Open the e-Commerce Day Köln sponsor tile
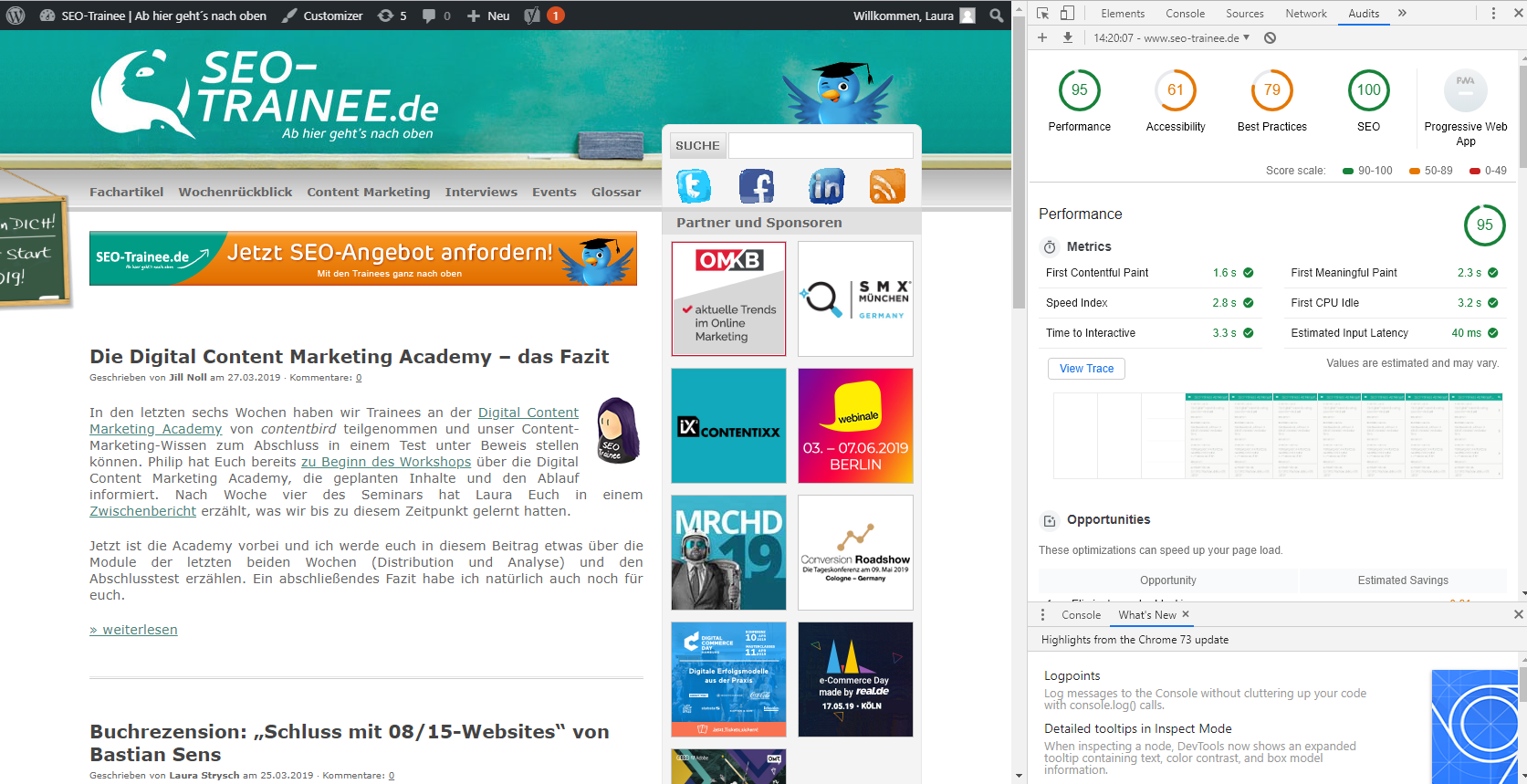This screenshot has height=784, width=1527. coord(855,679)
